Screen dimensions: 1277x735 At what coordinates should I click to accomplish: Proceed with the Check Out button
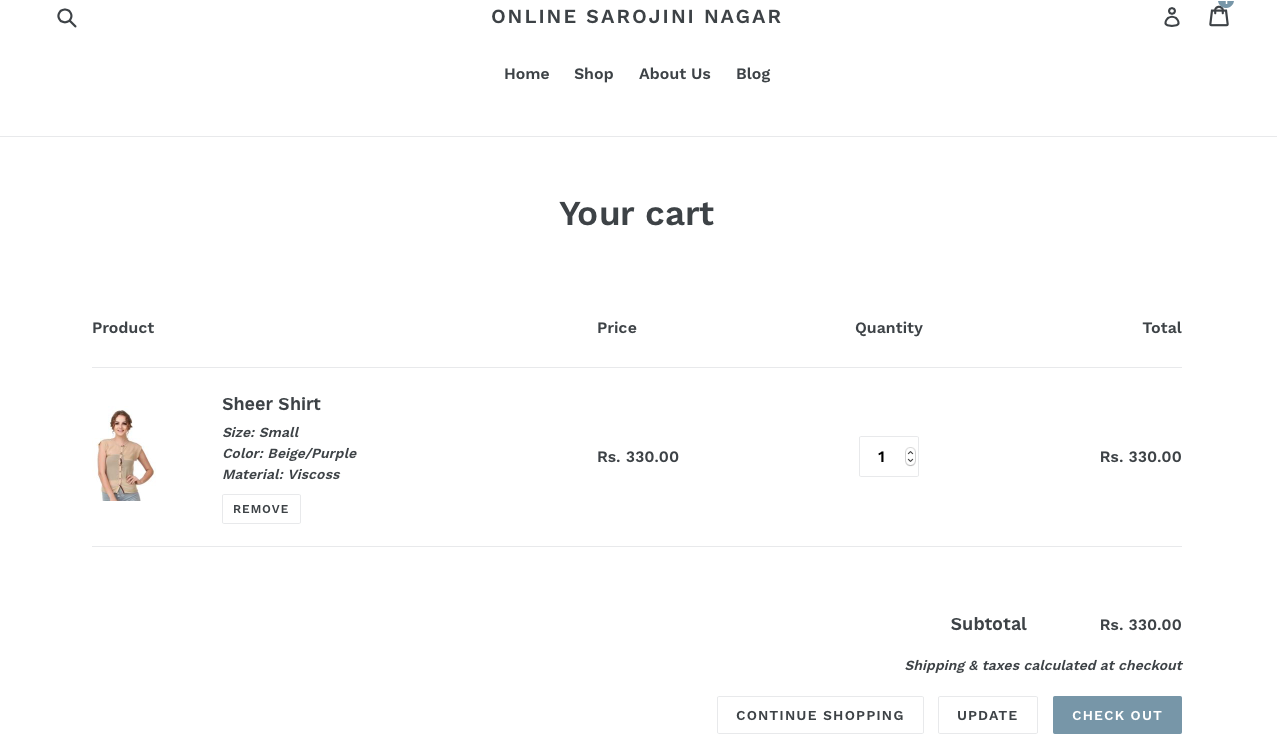point(1116,715)
